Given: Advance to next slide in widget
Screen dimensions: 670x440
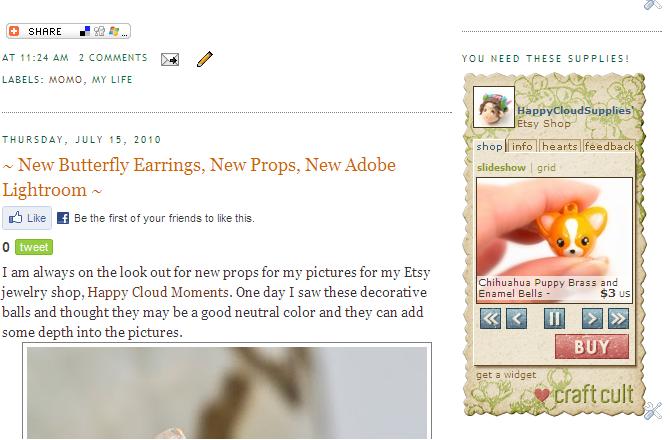Looking at the screenshot, I should [592, 318].
